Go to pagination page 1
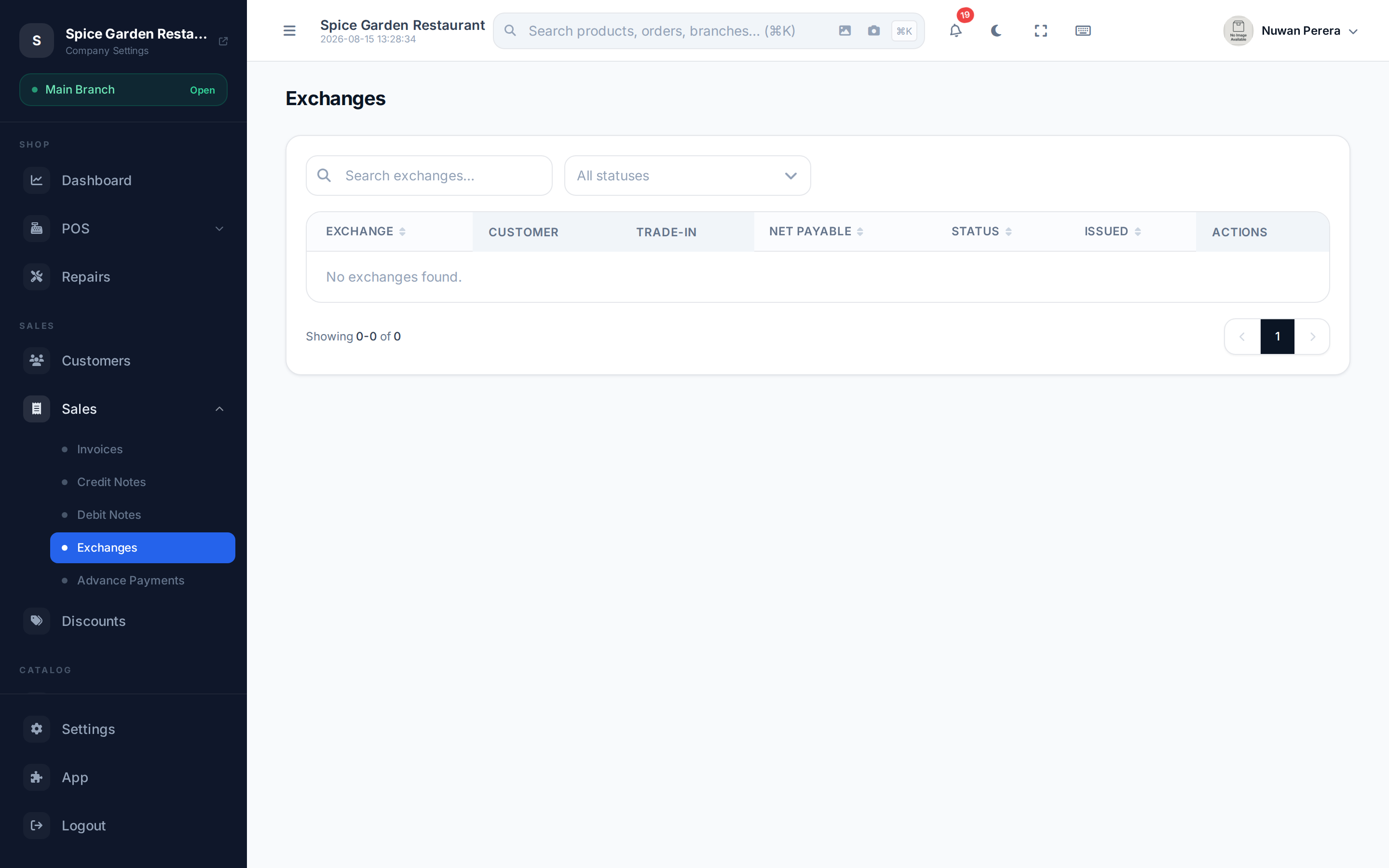The image size is (1389, 868). [x=1277, y=337]
